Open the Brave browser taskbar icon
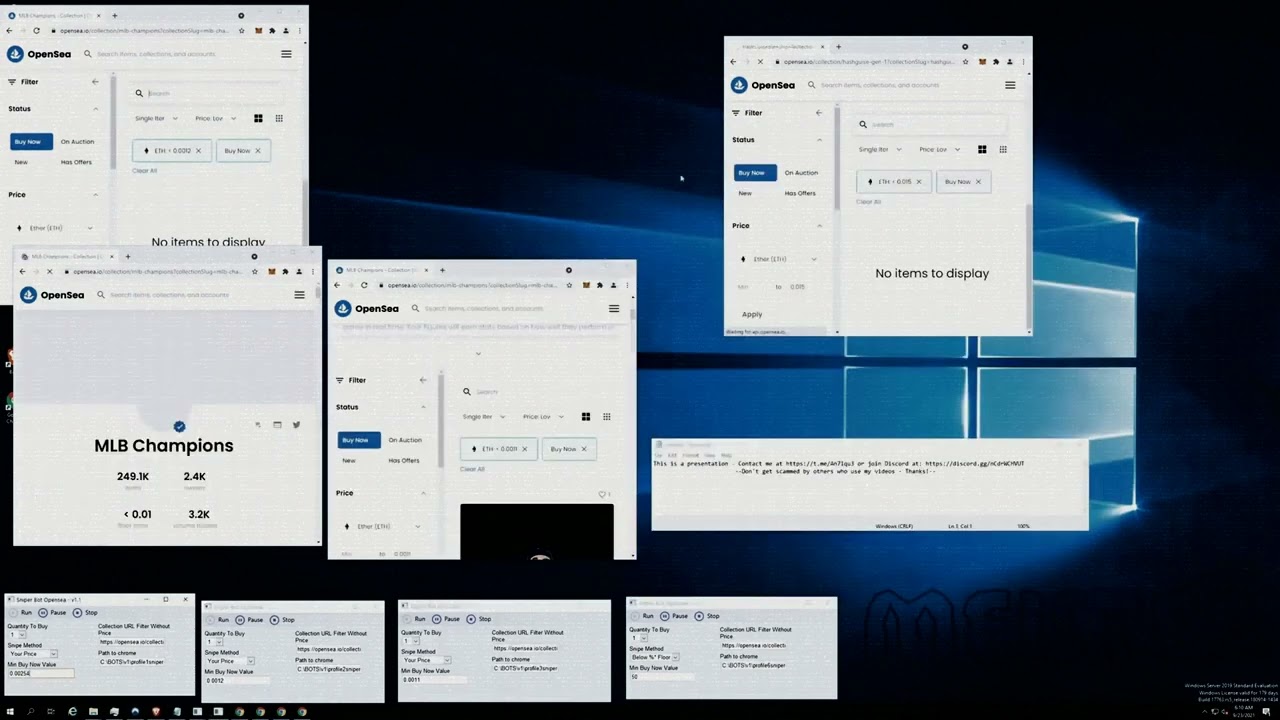 tap(156, 712)
